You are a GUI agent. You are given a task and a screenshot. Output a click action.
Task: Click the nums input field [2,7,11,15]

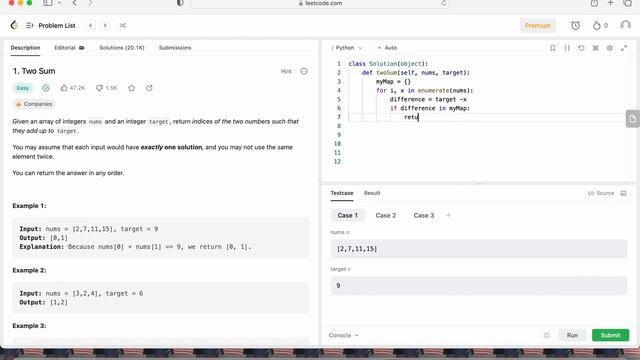coord(479,249)
